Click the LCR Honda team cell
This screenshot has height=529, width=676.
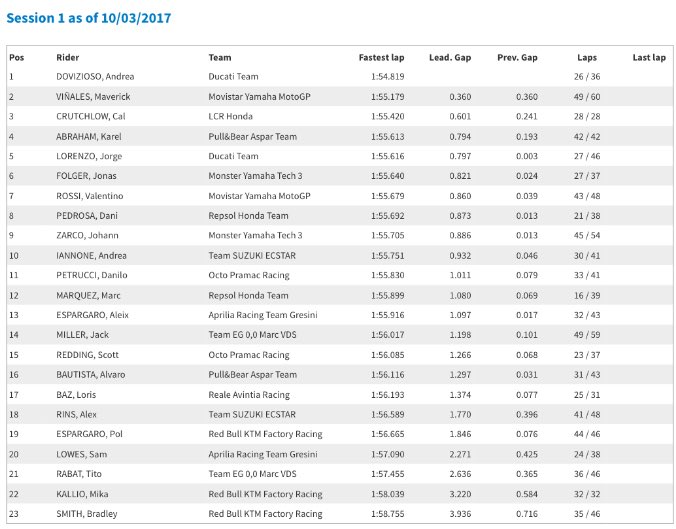pyautogui.click(x=231, y=116)
